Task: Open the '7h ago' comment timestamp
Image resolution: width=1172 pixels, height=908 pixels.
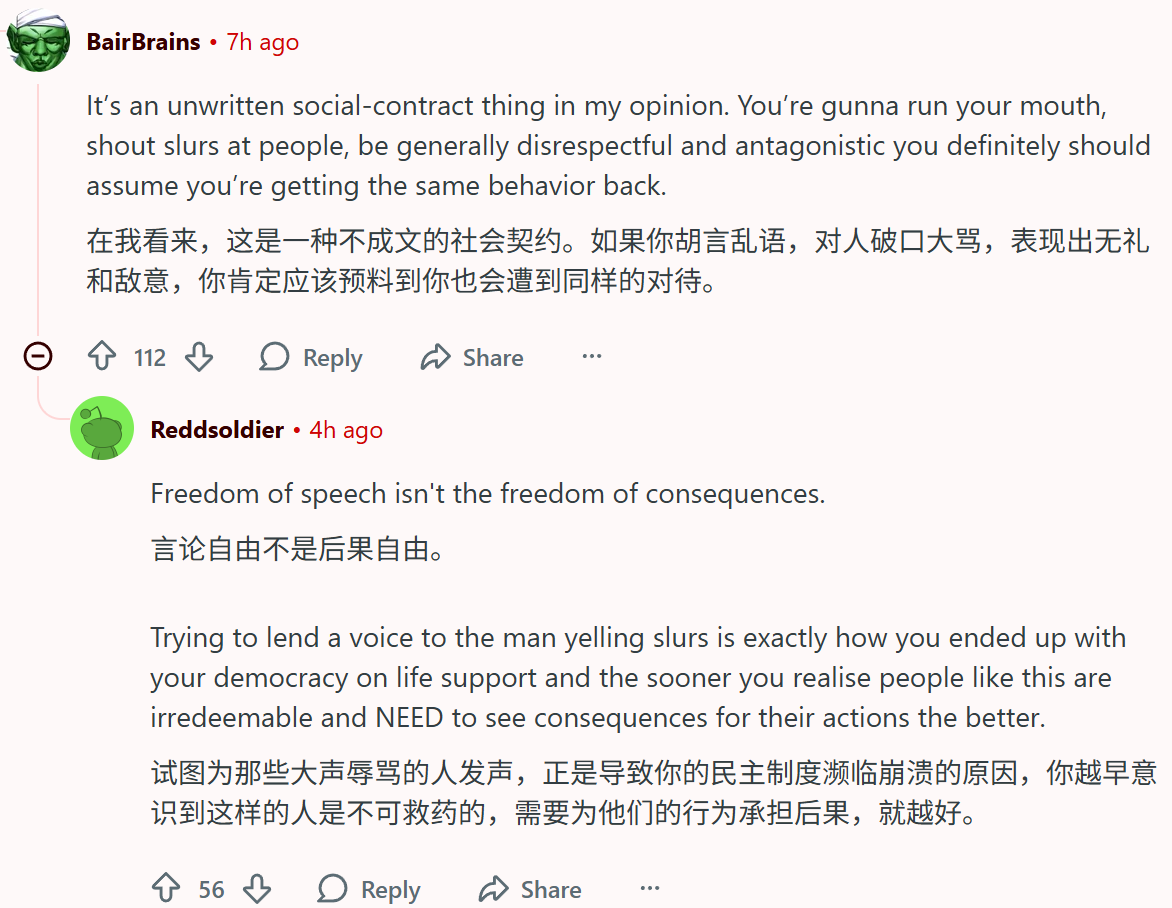Action: point(262,42)
